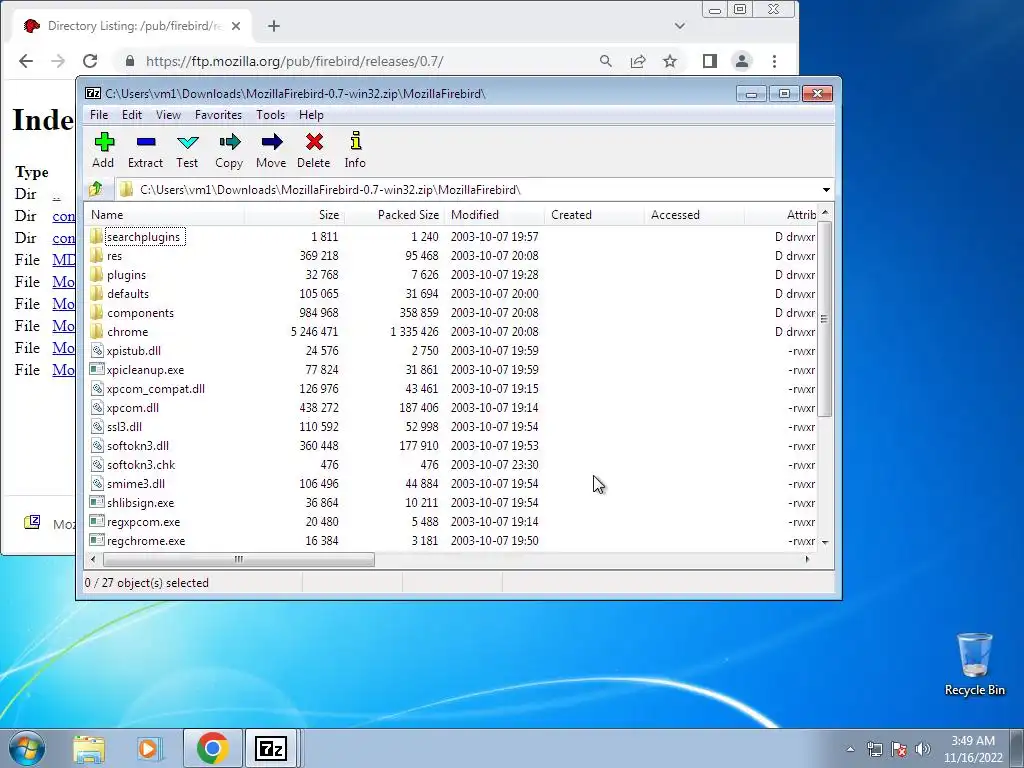Select the searchplugins folder icon

pos(97,236)
